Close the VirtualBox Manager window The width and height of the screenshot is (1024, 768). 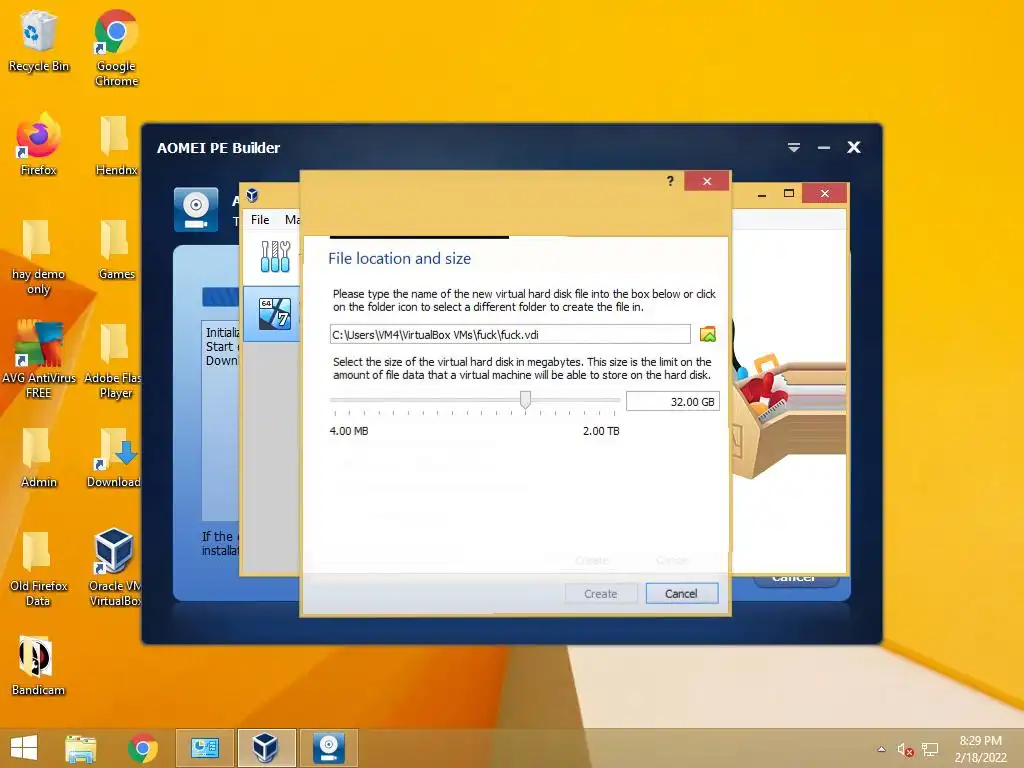(x=825, y=193)
